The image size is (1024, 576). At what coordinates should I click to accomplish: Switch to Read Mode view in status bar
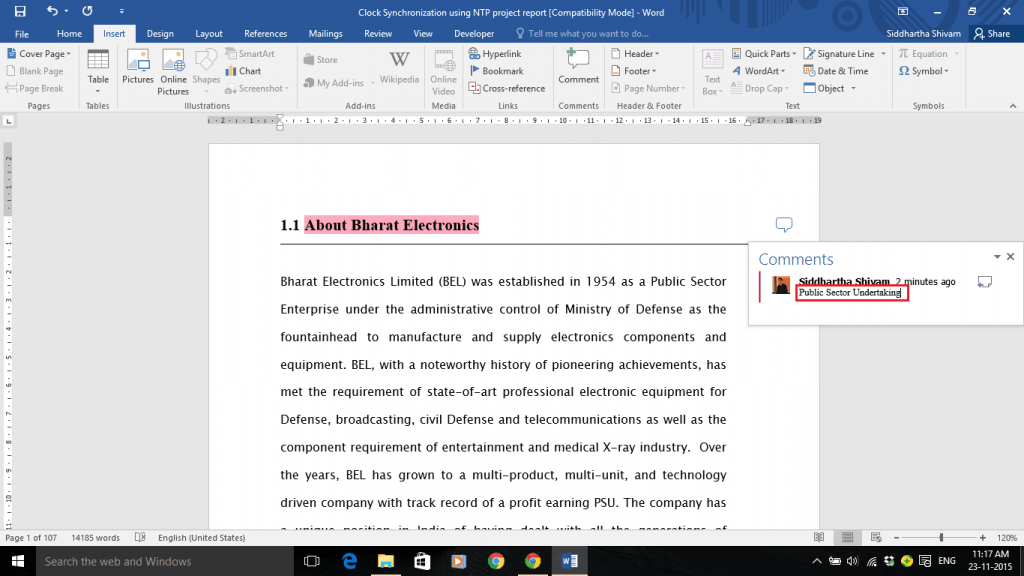[x=820, y=537]
